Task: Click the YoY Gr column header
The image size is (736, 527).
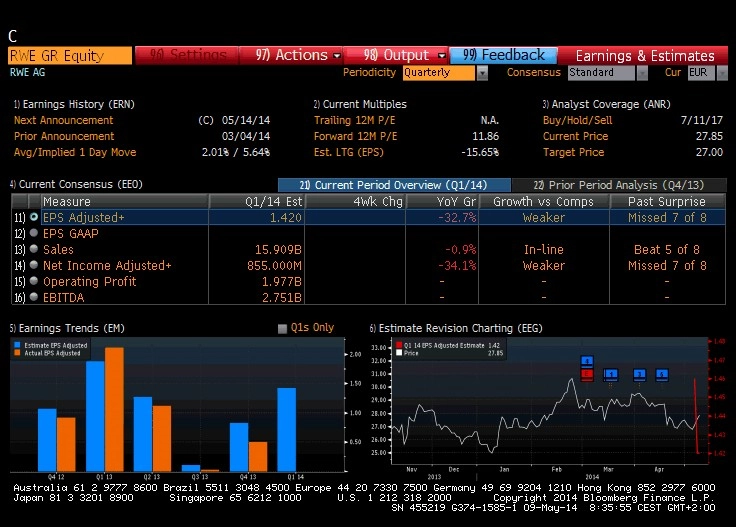Action: coord(442,201)
